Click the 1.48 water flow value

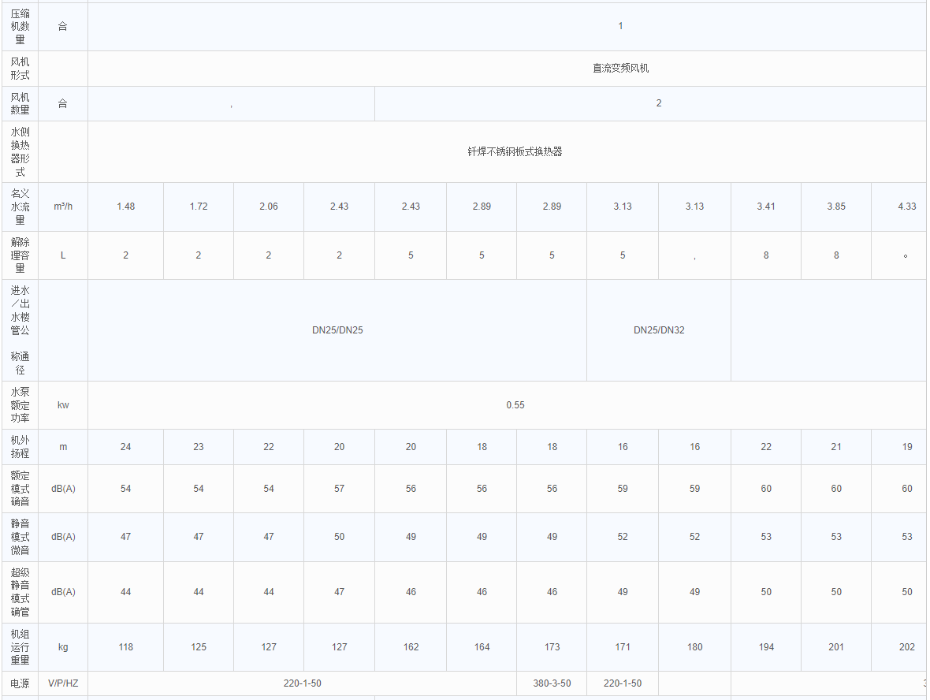coord(126,206)
